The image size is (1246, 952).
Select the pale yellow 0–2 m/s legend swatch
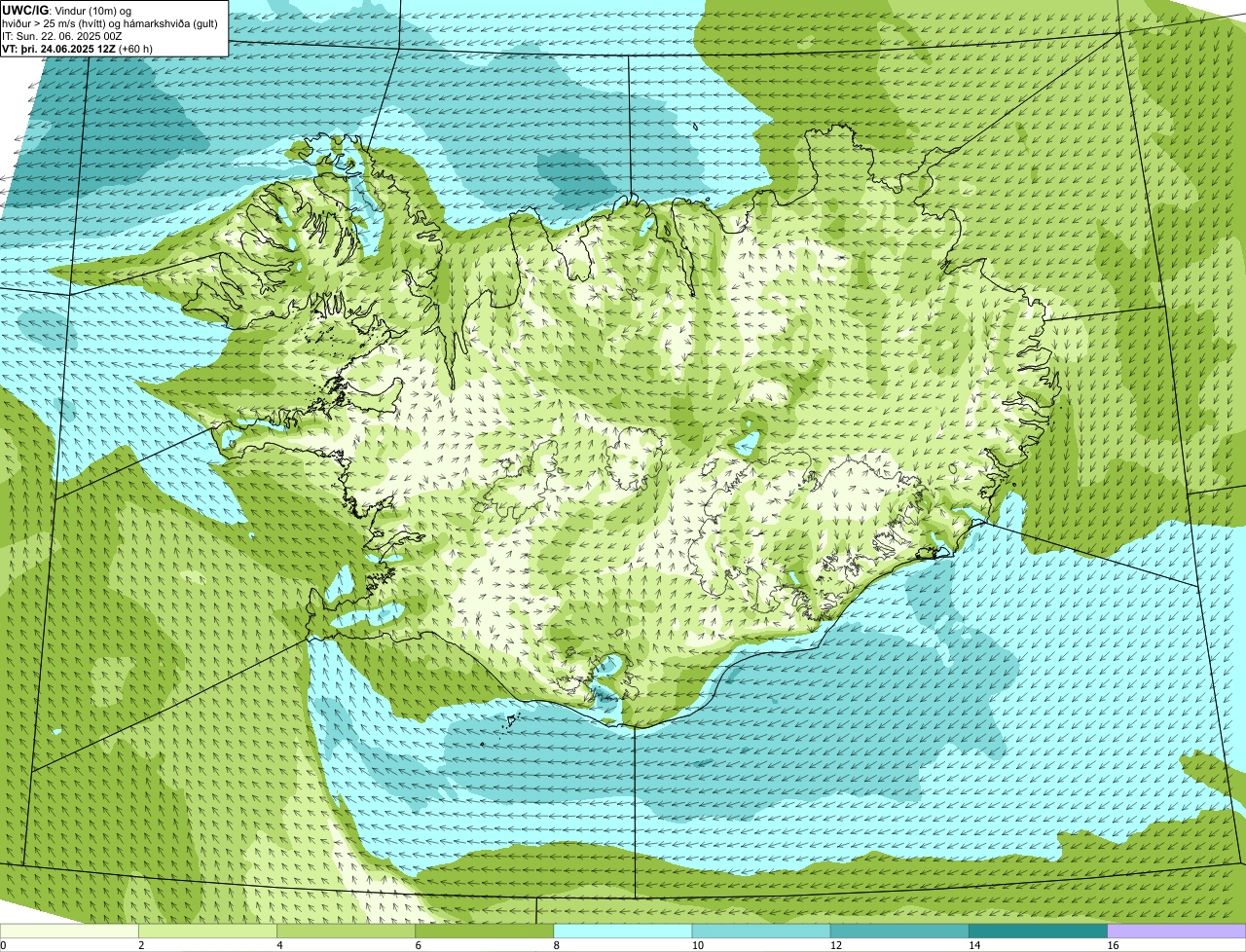click(x=69, y=932)
